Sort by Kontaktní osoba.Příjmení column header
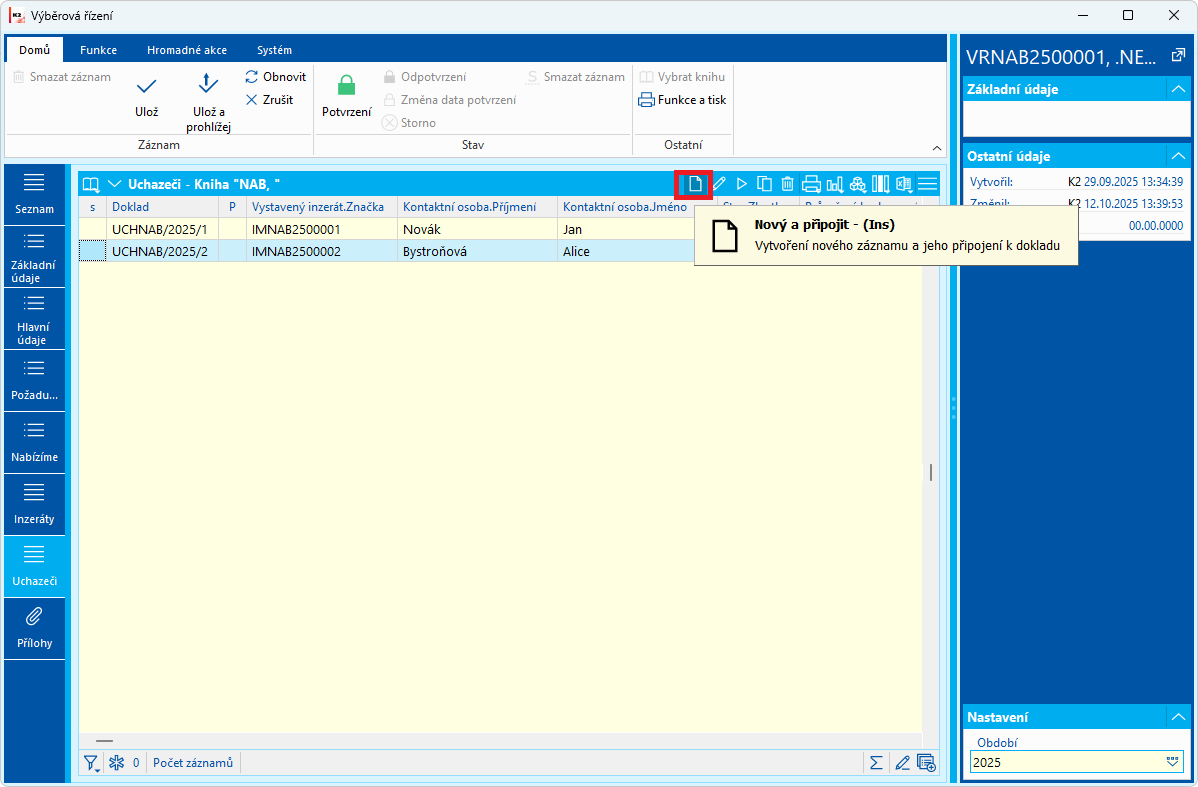The image size is (1198, 787). tap(478, 207)
